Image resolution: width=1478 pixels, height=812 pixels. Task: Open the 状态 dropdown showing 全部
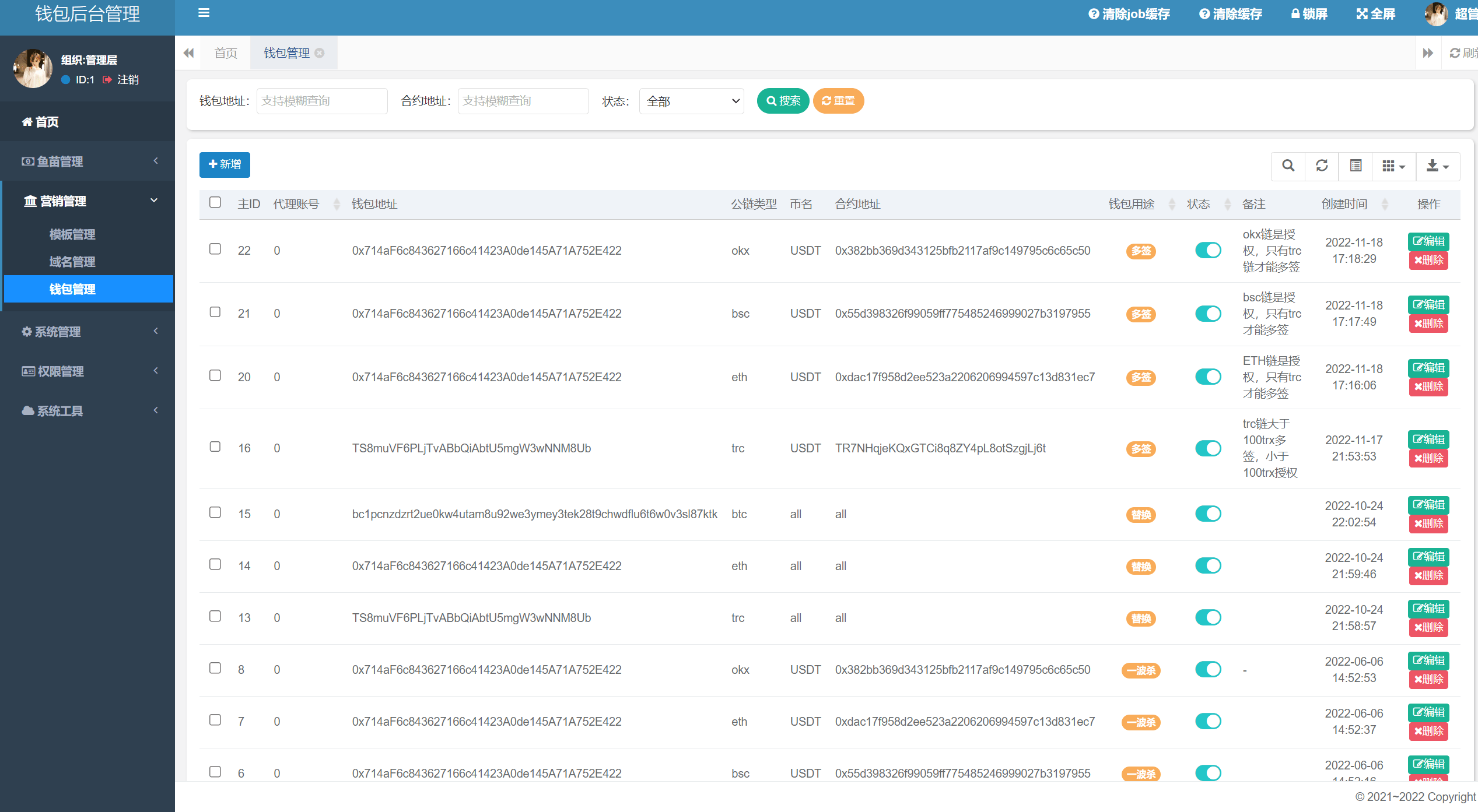691,101
